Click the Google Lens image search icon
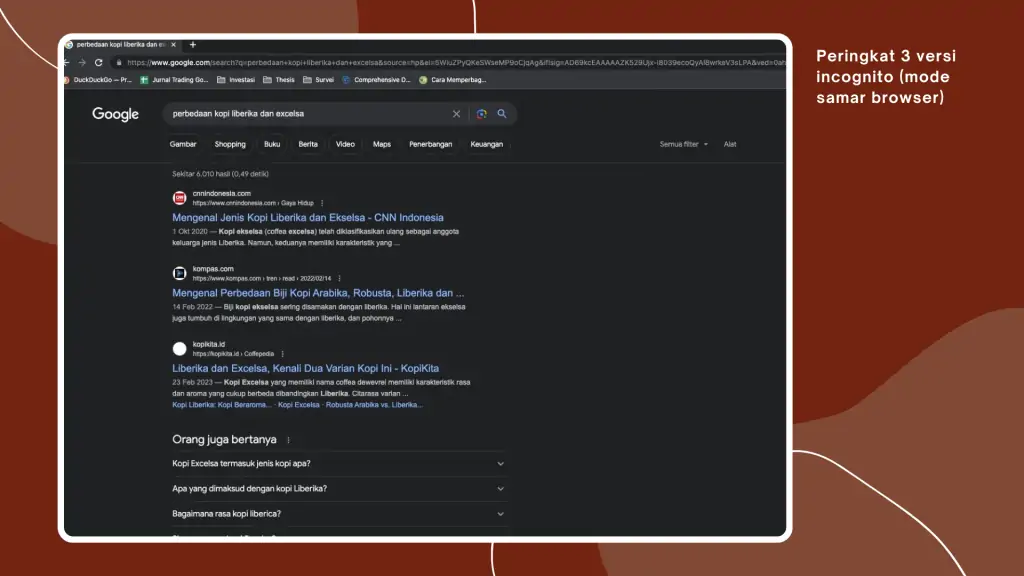 coord(482,114)
